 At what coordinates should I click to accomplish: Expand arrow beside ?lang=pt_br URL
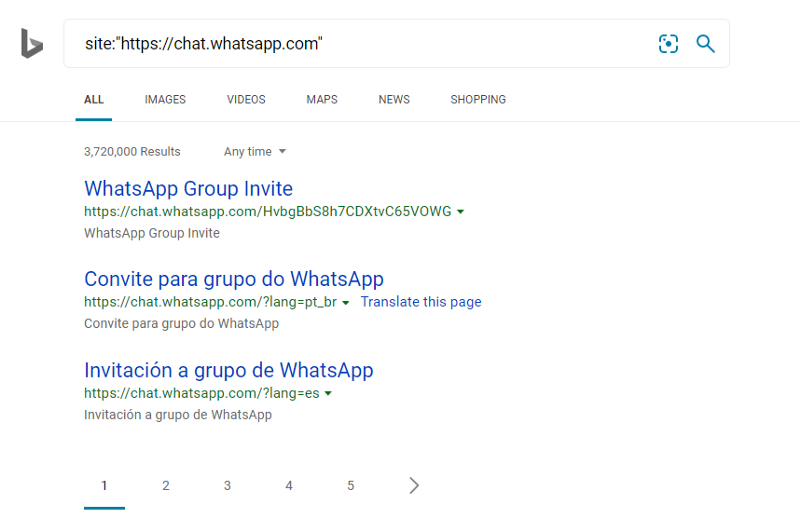coord(345,302)
